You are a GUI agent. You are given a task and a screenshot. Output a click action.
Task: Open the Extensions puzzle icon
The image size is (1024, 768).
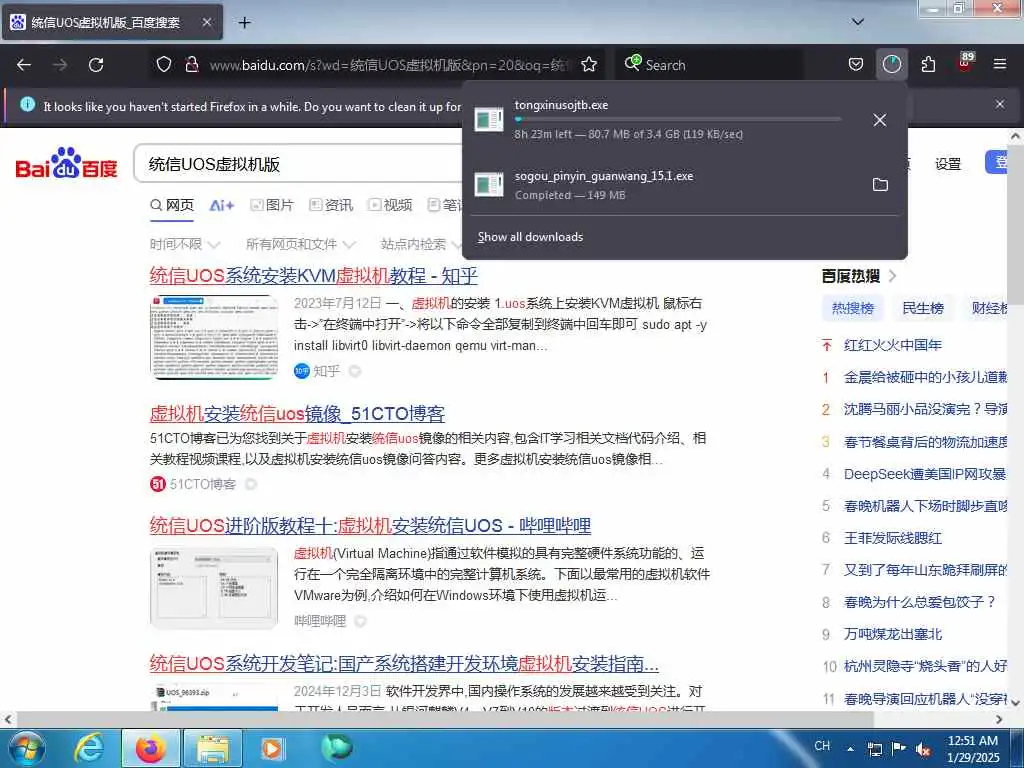(928, 64)
